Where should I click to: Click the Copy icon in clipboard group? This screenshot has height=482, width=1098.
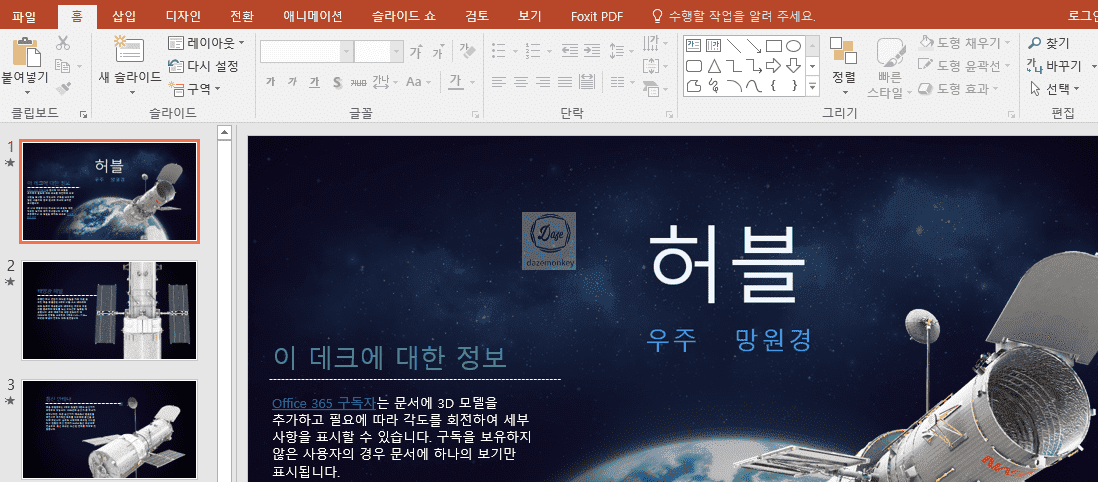pyautogui.click(x=62, y=66)
